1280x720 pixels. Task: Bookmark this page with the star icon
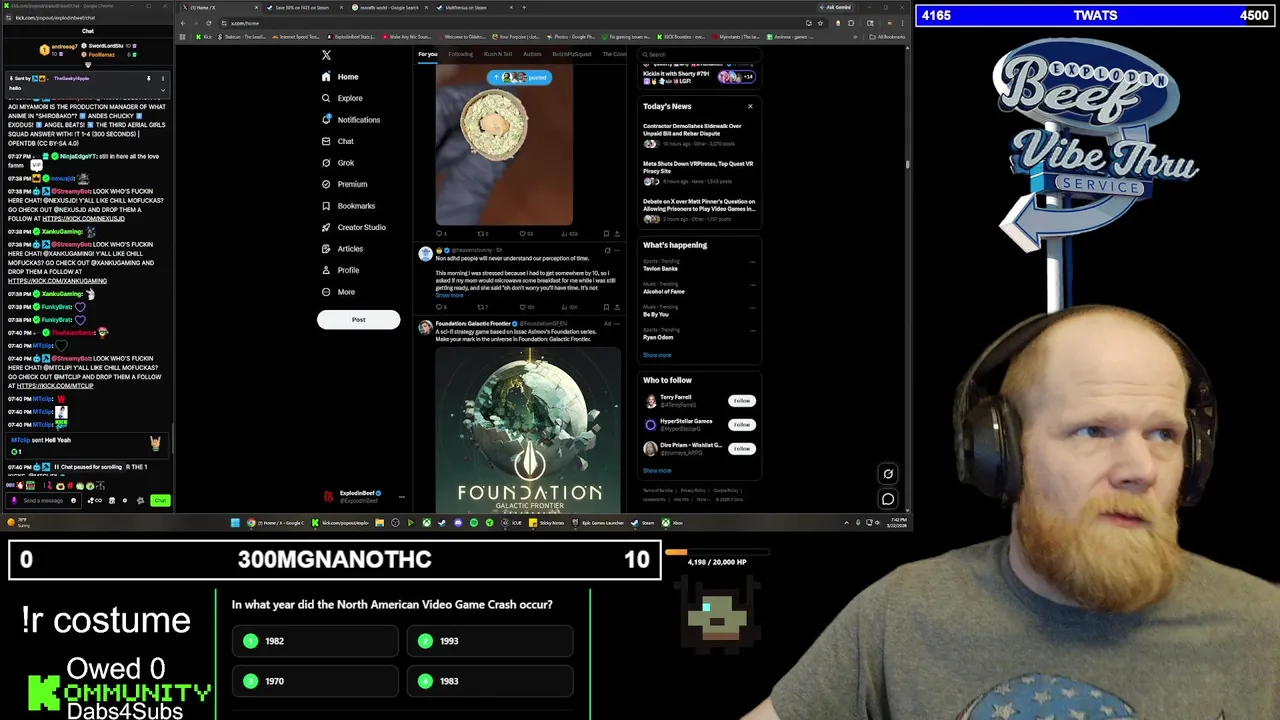(820, 23)
